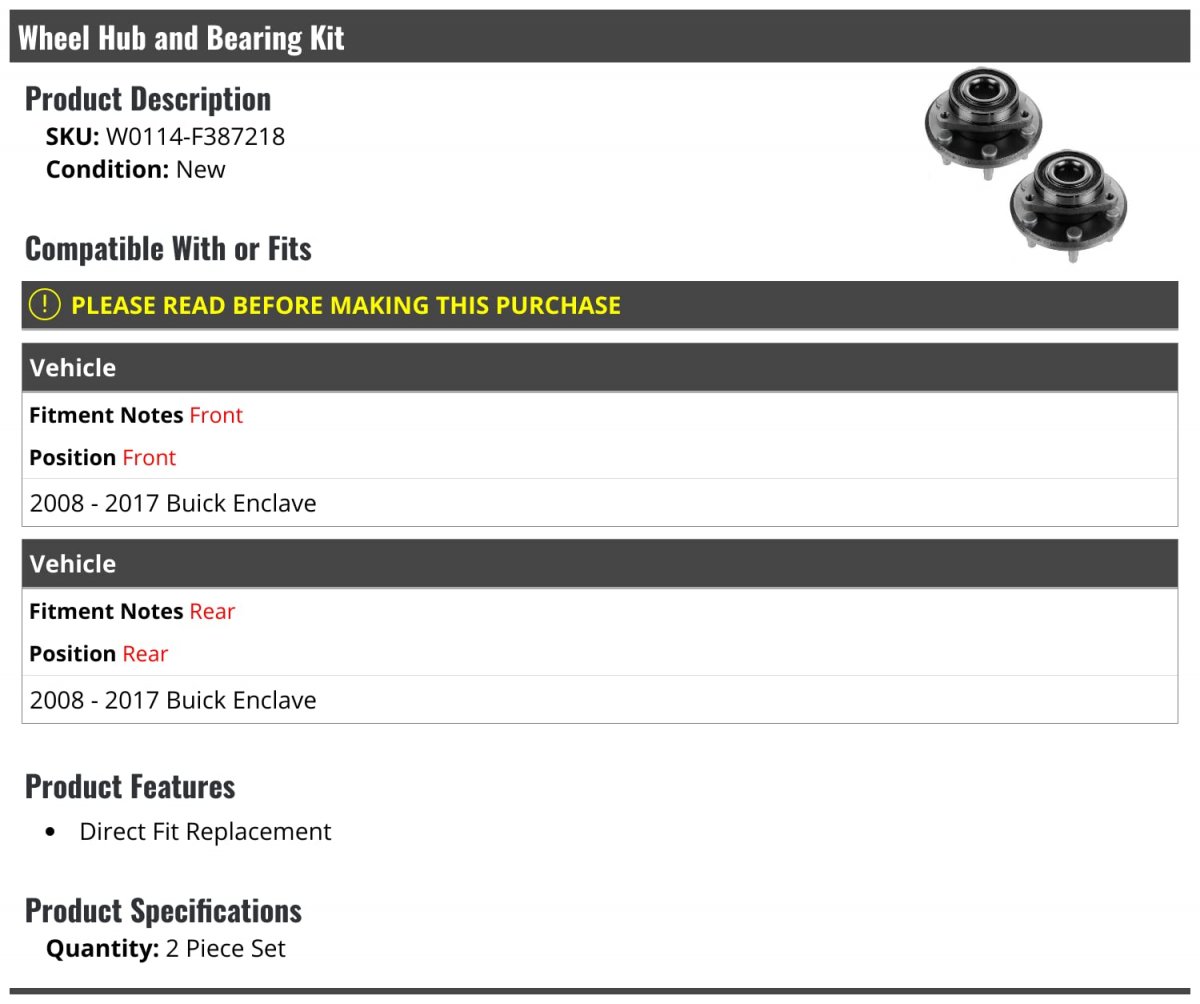
Task: Select the Buick Enclave row under Front
Action: coord(600,503)
